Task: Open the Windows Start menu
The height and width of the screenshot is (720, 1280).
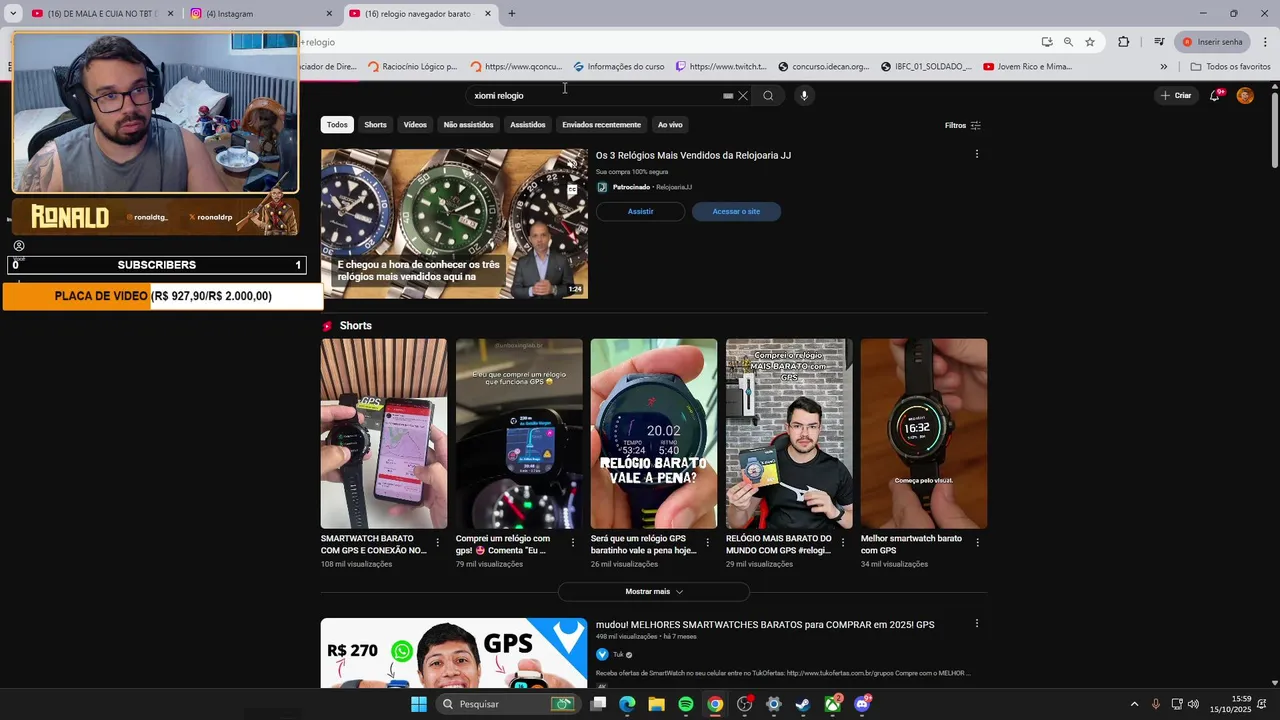Action: pyautogui.click(x=419, y=704)
